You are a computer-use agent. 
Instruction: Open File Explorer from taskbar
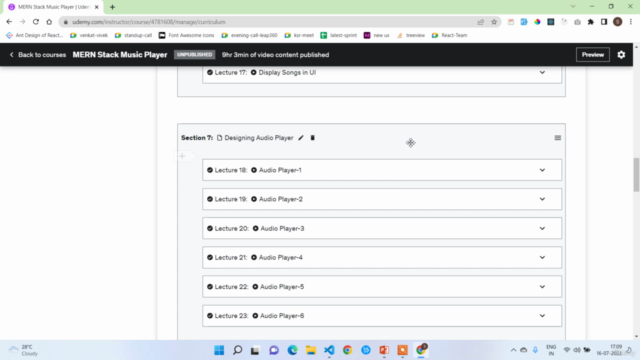tap(311, 350)
